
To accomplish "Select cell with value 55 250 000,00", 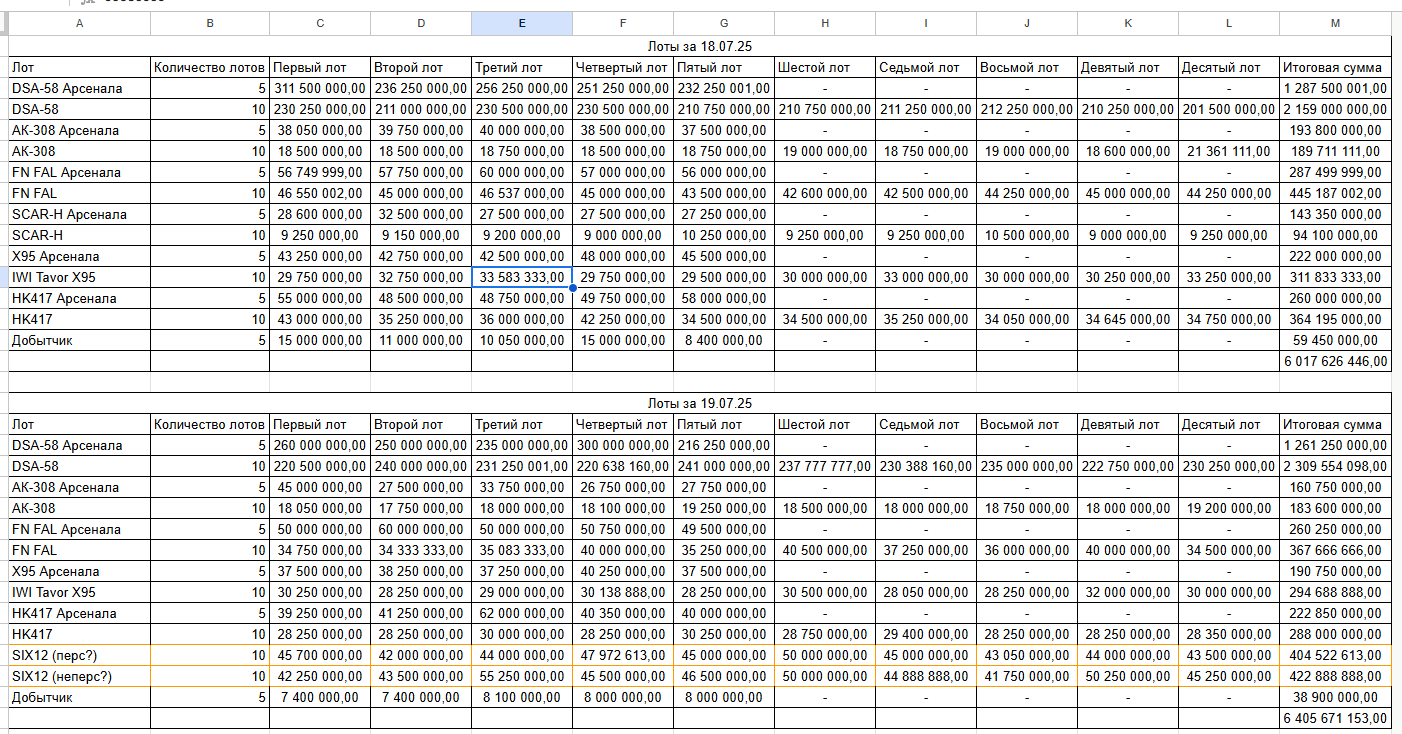I will click(x=522, y=676).
